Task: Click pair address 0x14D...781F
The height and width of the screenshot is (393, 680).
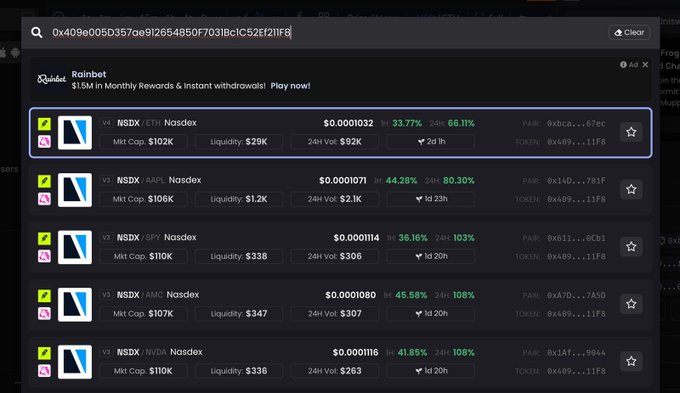Action: click(x=576, y=181)
